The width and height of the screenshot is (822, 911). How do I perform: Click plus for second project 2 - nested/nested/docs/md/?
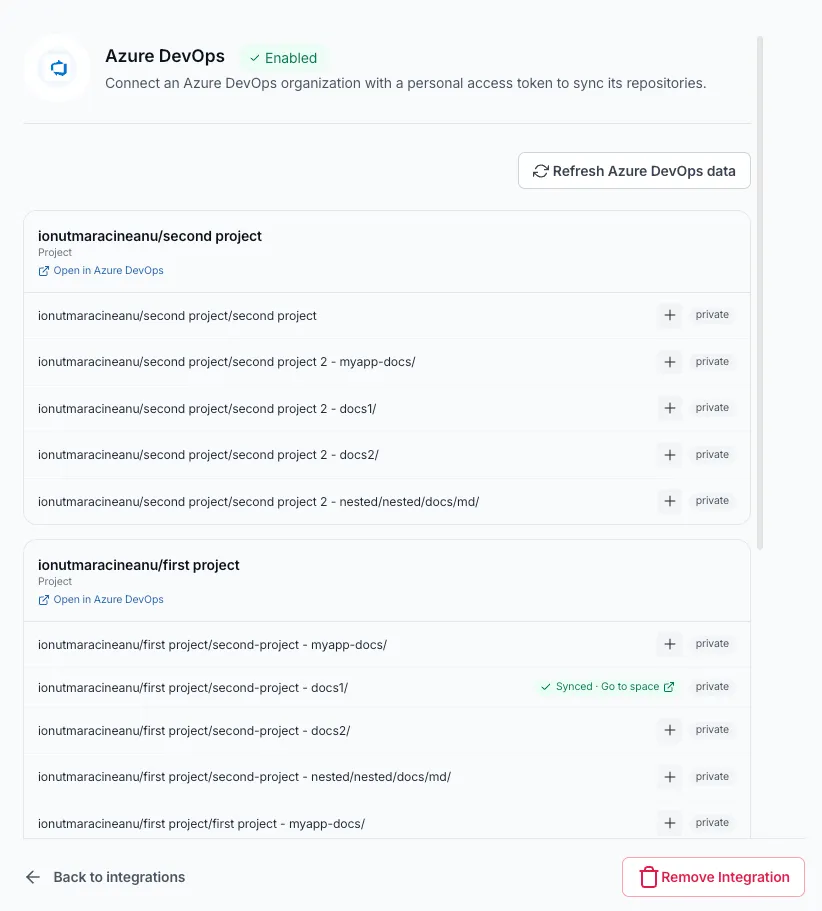pos(670,501)
